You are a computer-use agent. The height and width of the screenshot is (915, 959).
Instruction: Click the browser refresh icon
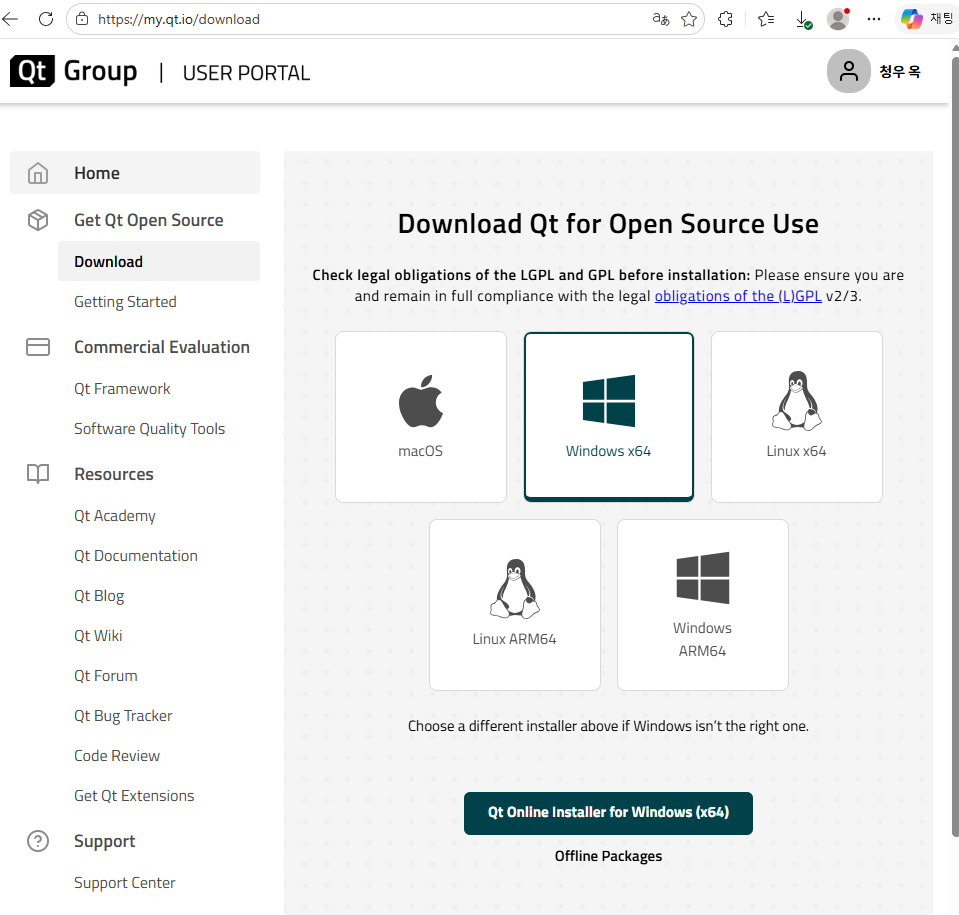pyautogui.click(x=46, y=19)
